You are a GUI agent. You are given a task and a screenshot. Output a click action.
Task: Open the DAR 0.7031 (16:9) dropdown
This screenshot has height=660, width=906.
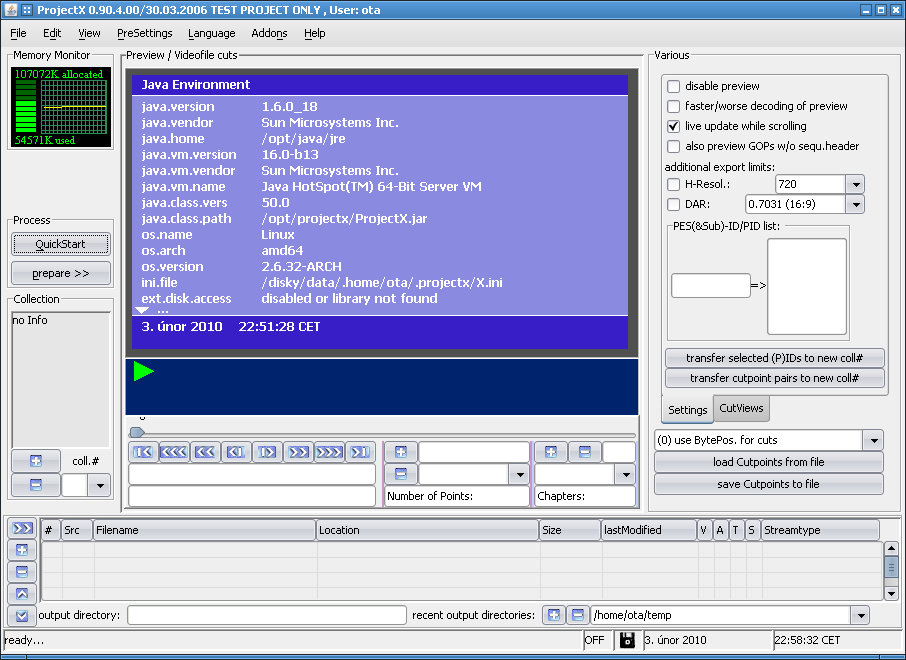tap(855, 204)
